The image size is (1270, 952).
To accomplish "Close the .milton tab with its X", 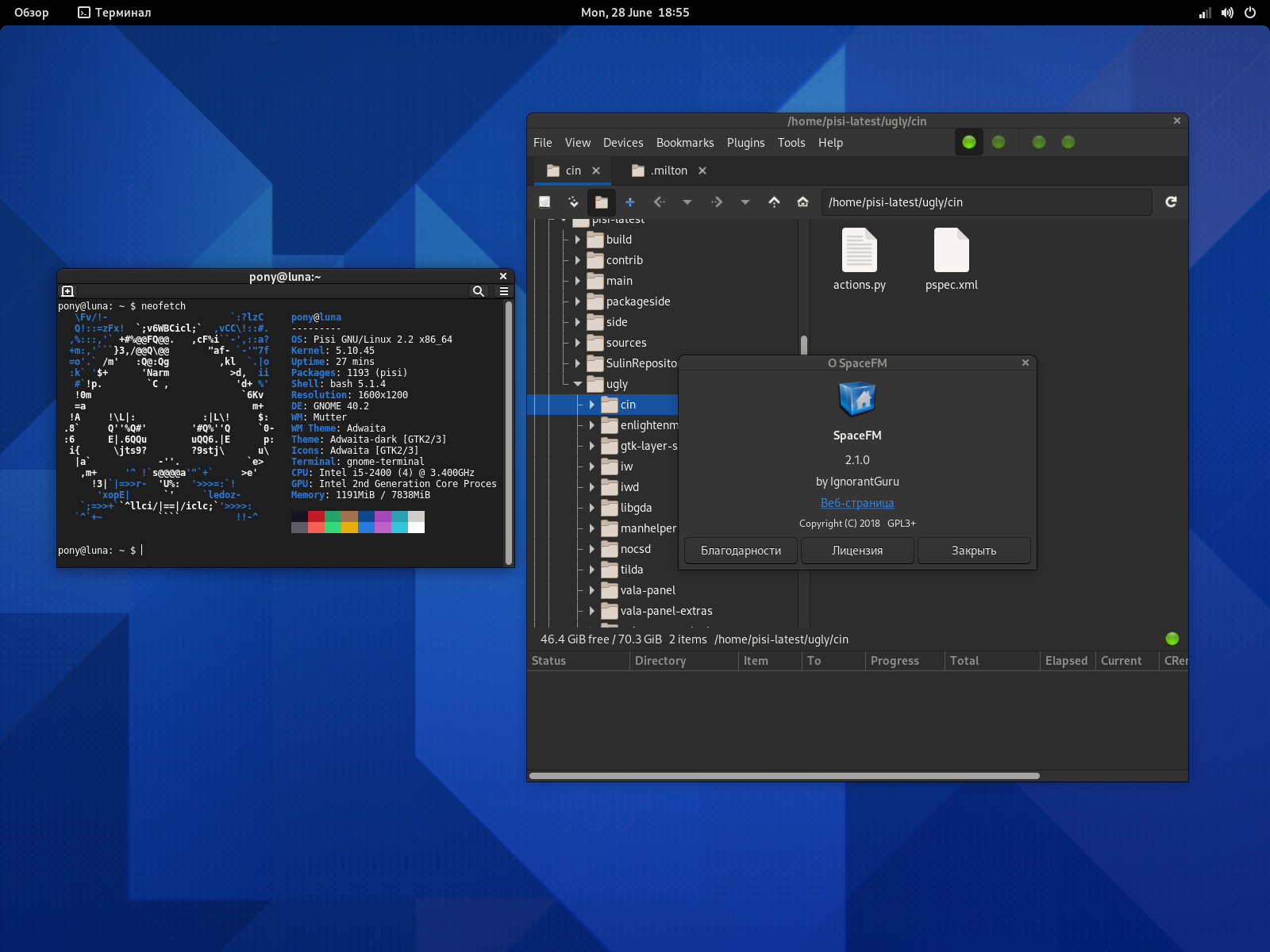I will click(702, 171).
